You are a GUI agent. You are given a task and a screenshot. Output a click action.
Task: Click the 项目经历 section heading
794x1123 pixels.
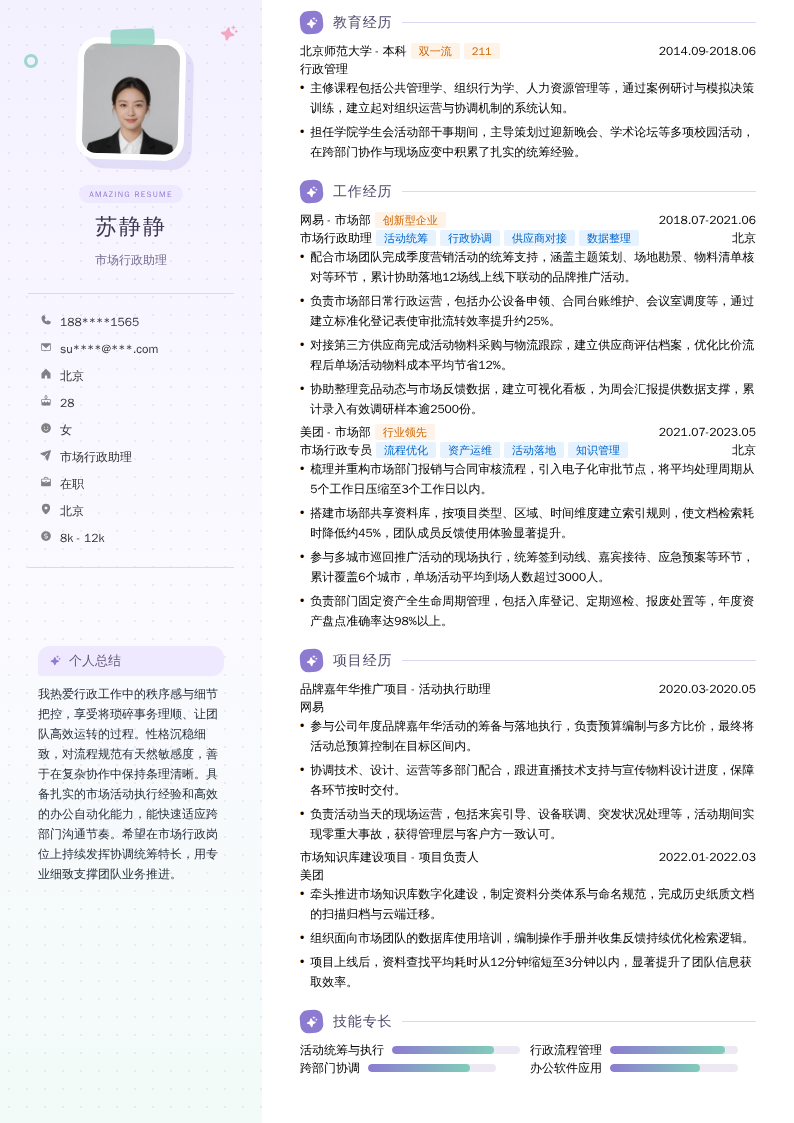362,660
